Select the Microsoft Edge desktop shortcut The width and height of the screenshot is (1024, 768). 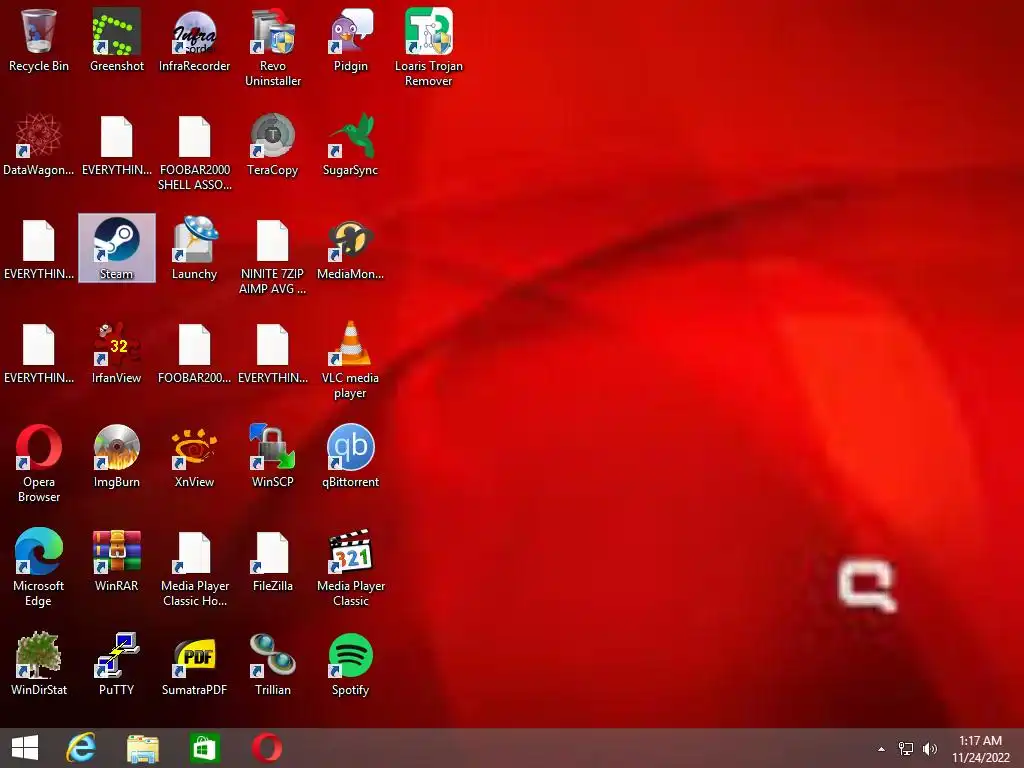(39, 567)
